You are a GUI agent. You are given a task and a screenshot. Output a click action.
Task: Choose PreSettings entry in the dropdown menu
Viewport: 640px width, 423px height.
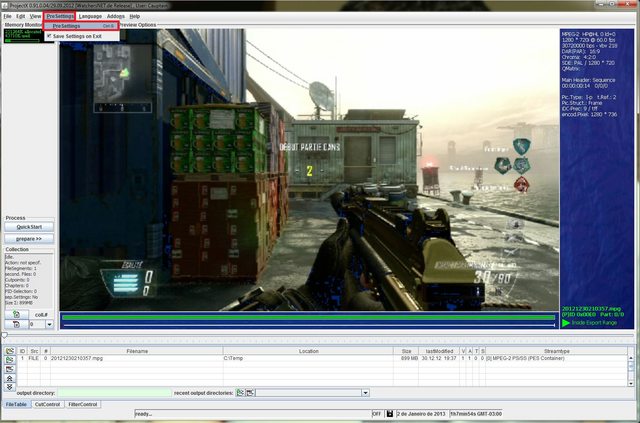(x=82, y=26)
